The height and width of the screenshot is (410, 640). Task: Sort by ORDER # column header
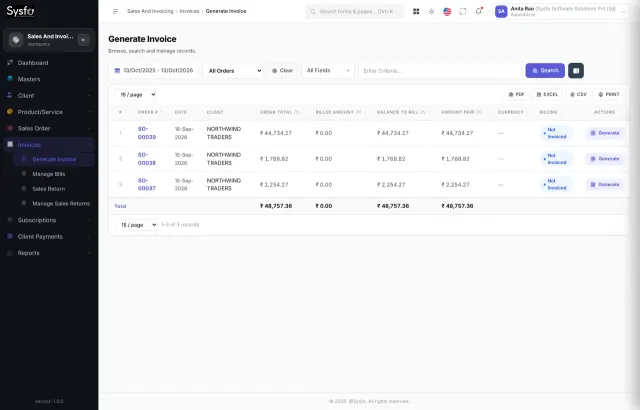[x=148, y=112]
